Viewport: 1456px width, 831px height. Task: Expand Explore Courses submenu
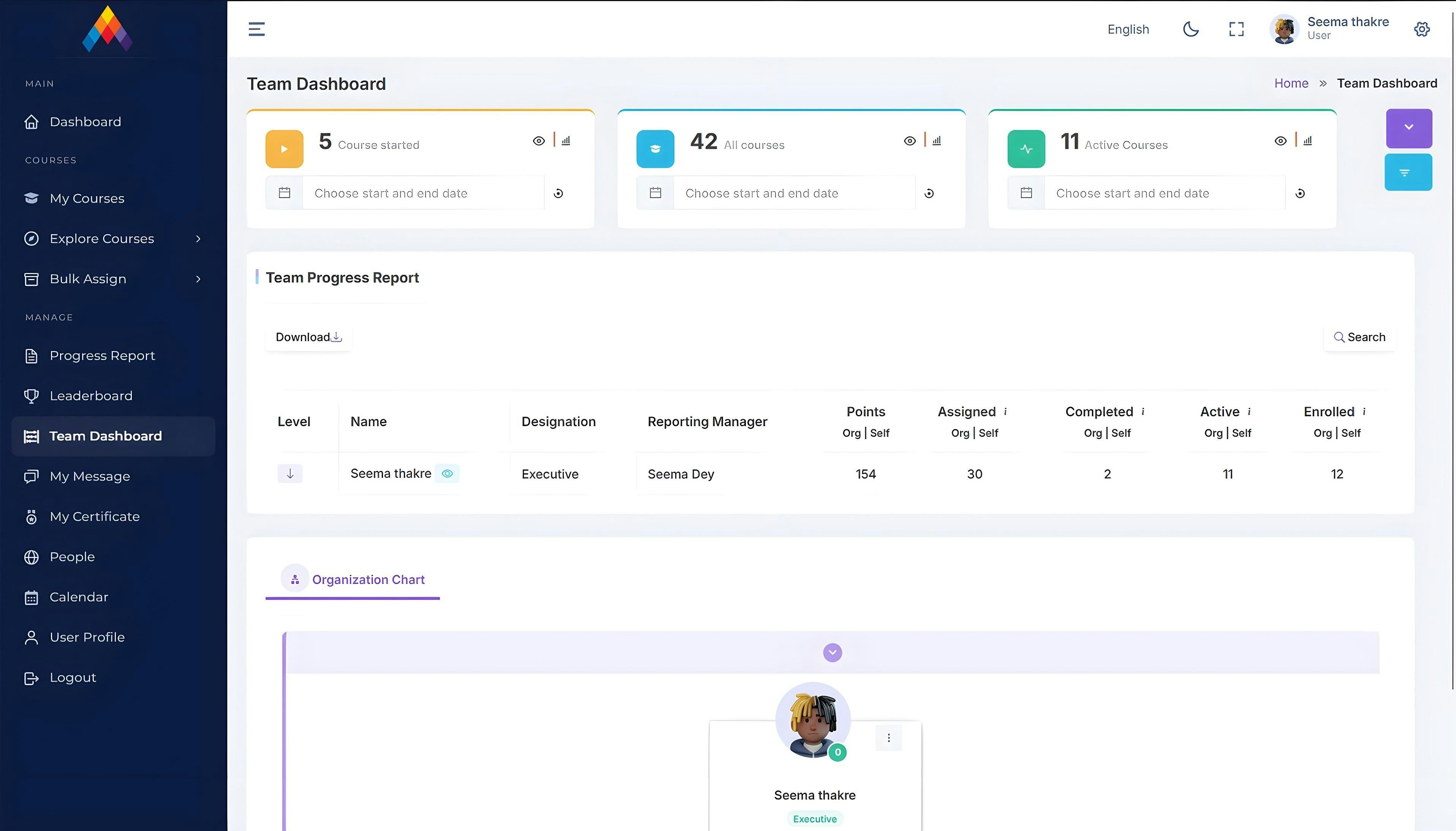pyautogui.click(x=198, y=239)
